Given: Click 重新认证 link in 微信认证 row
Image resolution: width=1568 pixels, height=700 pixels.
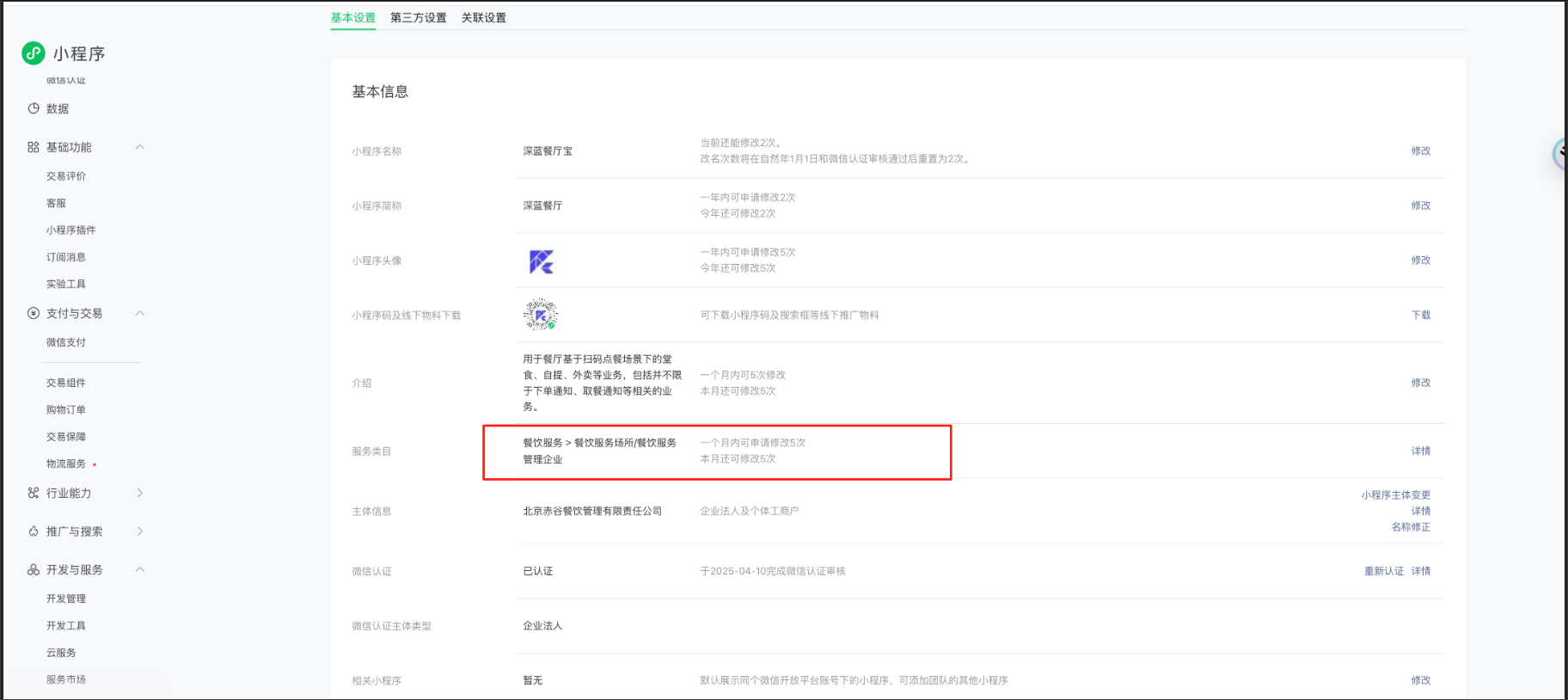Looking at the screenshot, I should 1383,571.
